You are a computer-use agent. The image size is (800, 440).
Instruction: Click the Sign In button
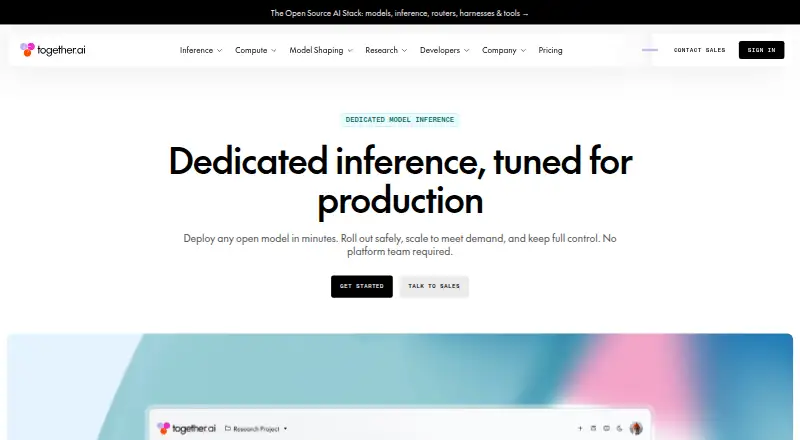click(761, 50)
